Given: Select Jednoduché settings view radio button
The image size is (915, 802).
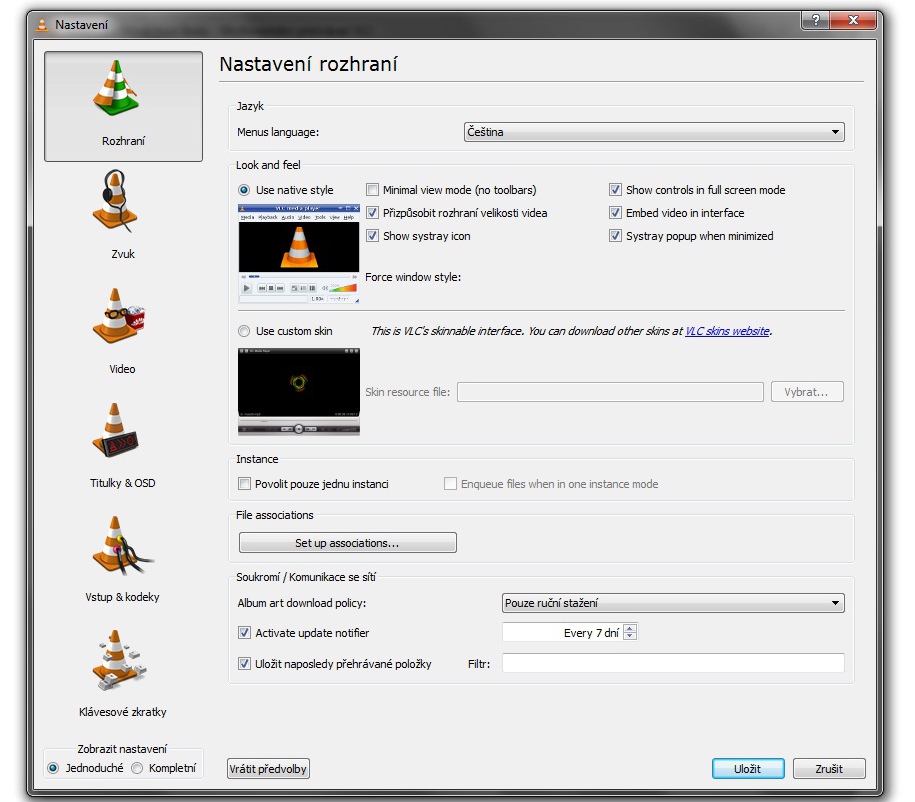Looking at the screenshot, I should coord(53,768).
